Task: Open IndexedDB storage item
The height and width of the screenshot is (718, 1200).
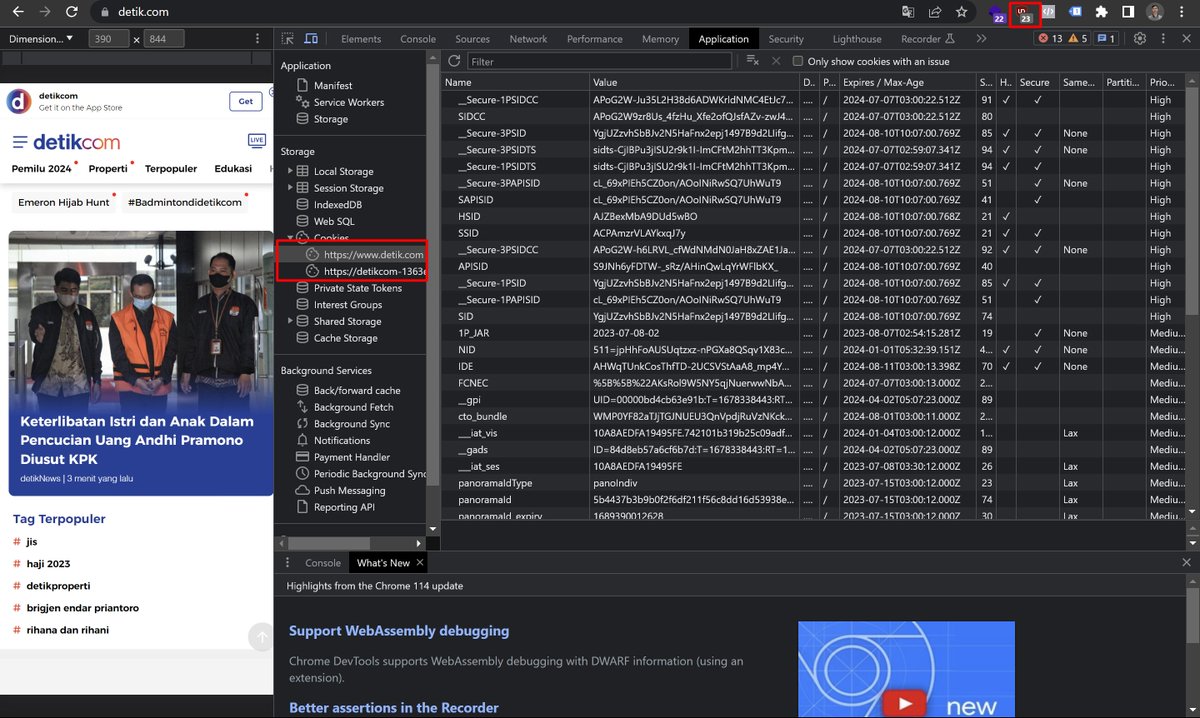Action: pyautogui.click(x=338, y=205)
